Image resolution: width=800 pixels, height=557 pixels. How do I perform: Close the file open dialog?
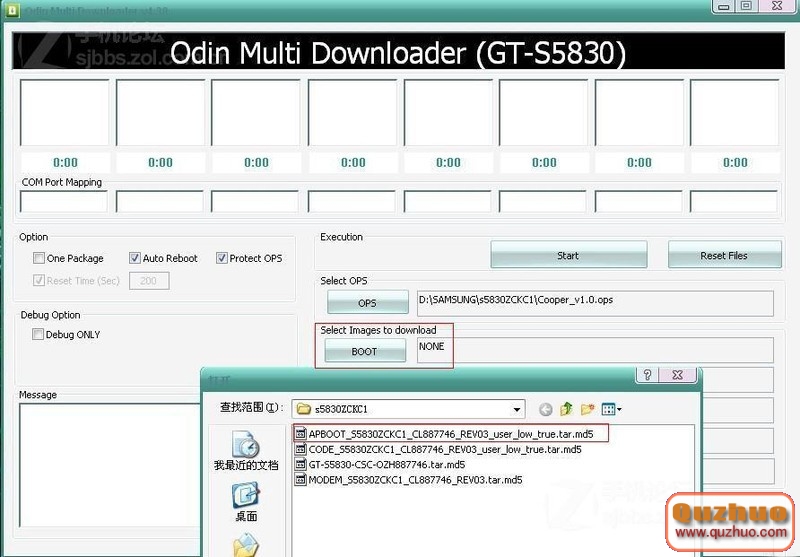point(678,375)
